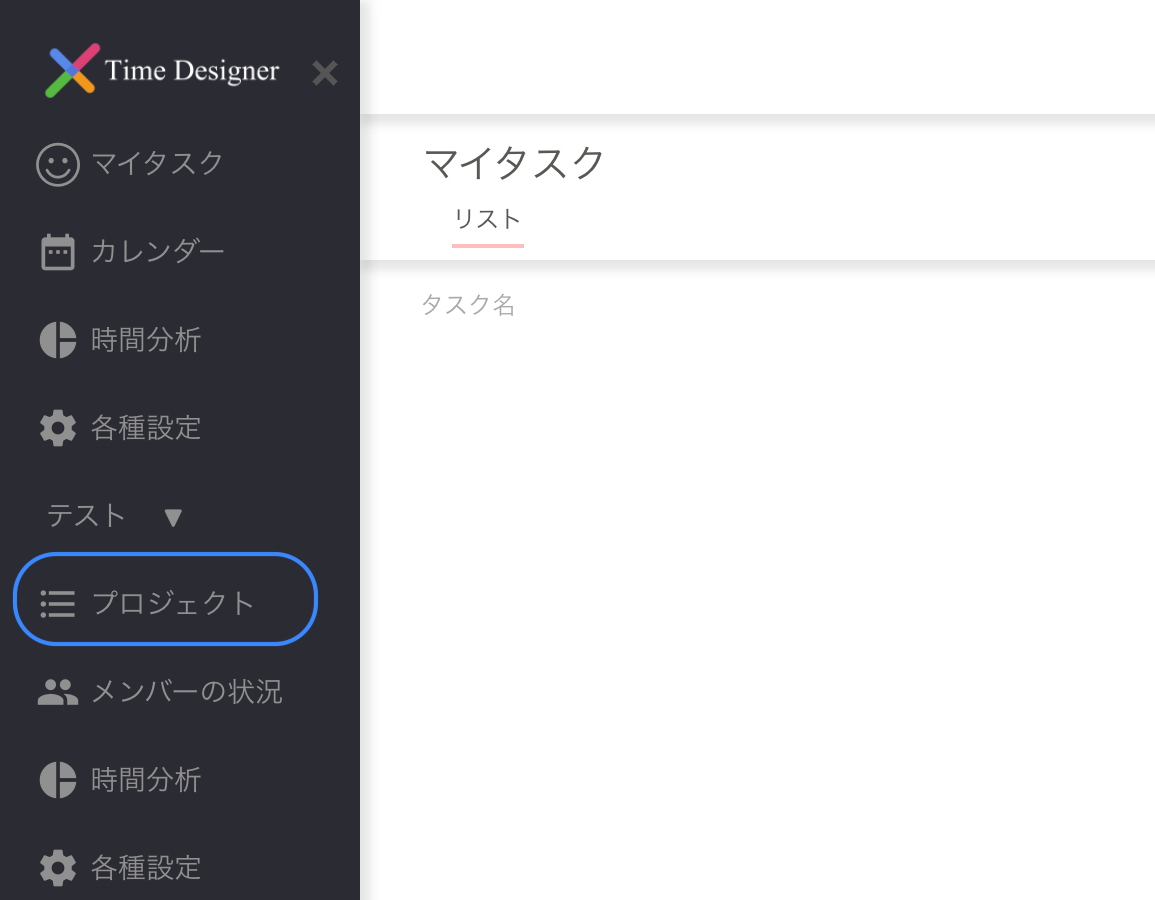
Task: Switch to the リスト tab
Action: [487, 218]
